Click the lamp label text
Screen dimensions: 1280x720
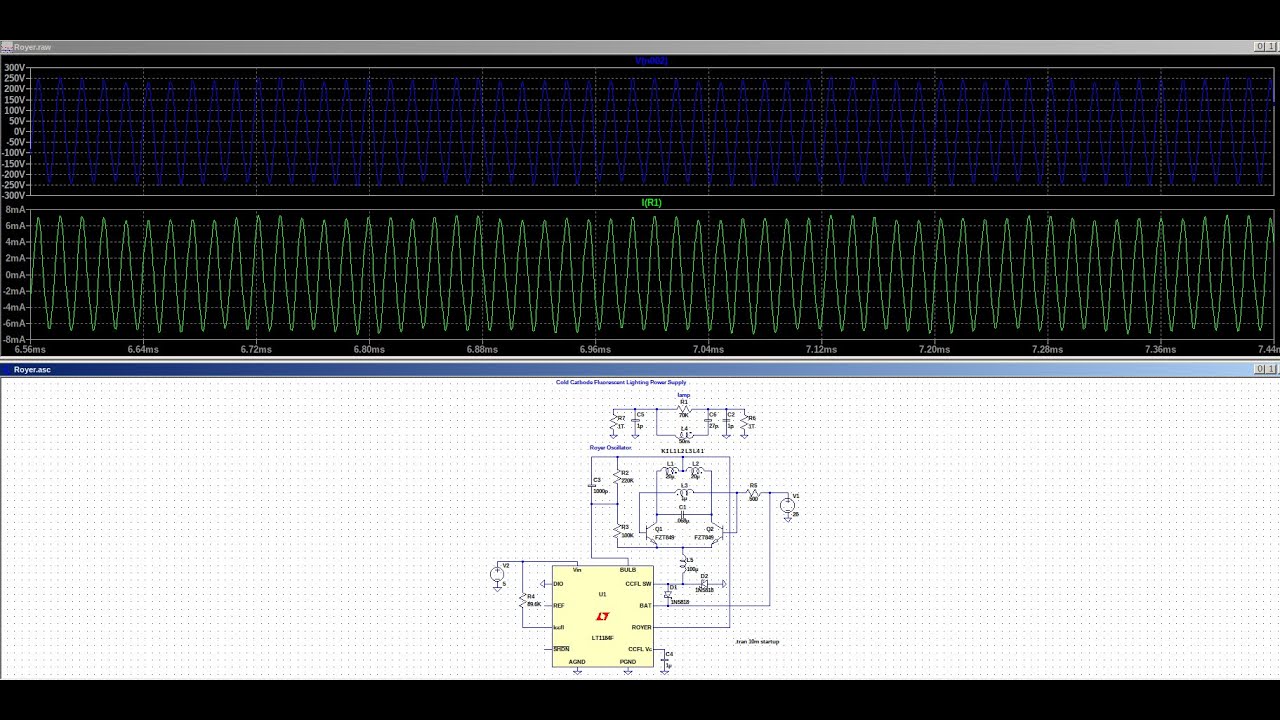click(x=683, y=395)
